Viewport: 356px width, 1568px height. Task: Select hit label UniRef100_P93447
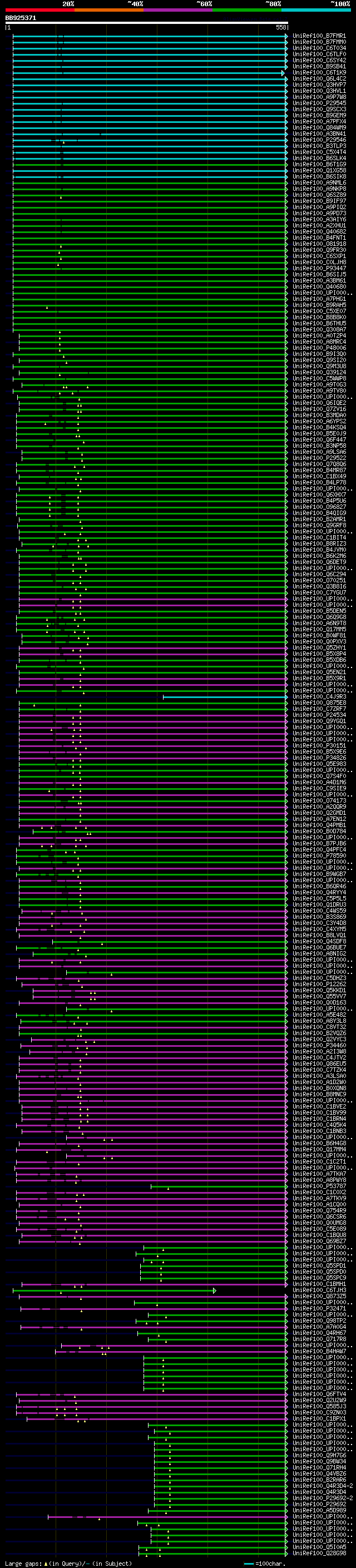[319, 269]
